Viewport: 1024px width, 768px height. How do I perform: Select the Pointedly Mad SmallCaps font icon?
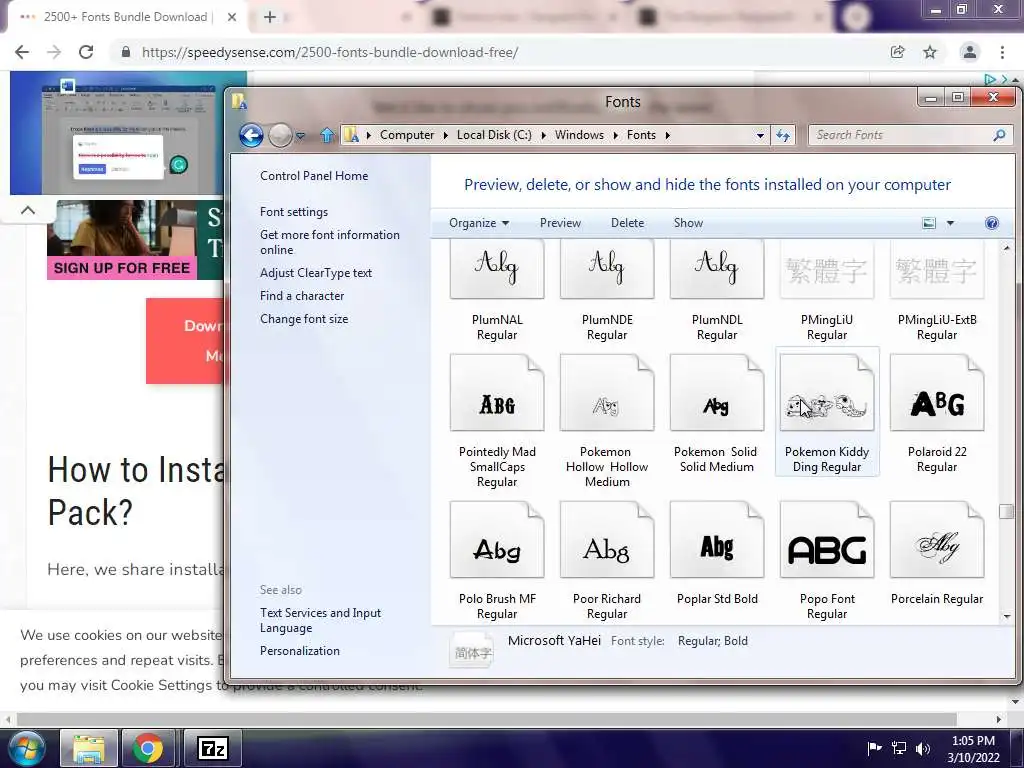click(x=497, y=393)
